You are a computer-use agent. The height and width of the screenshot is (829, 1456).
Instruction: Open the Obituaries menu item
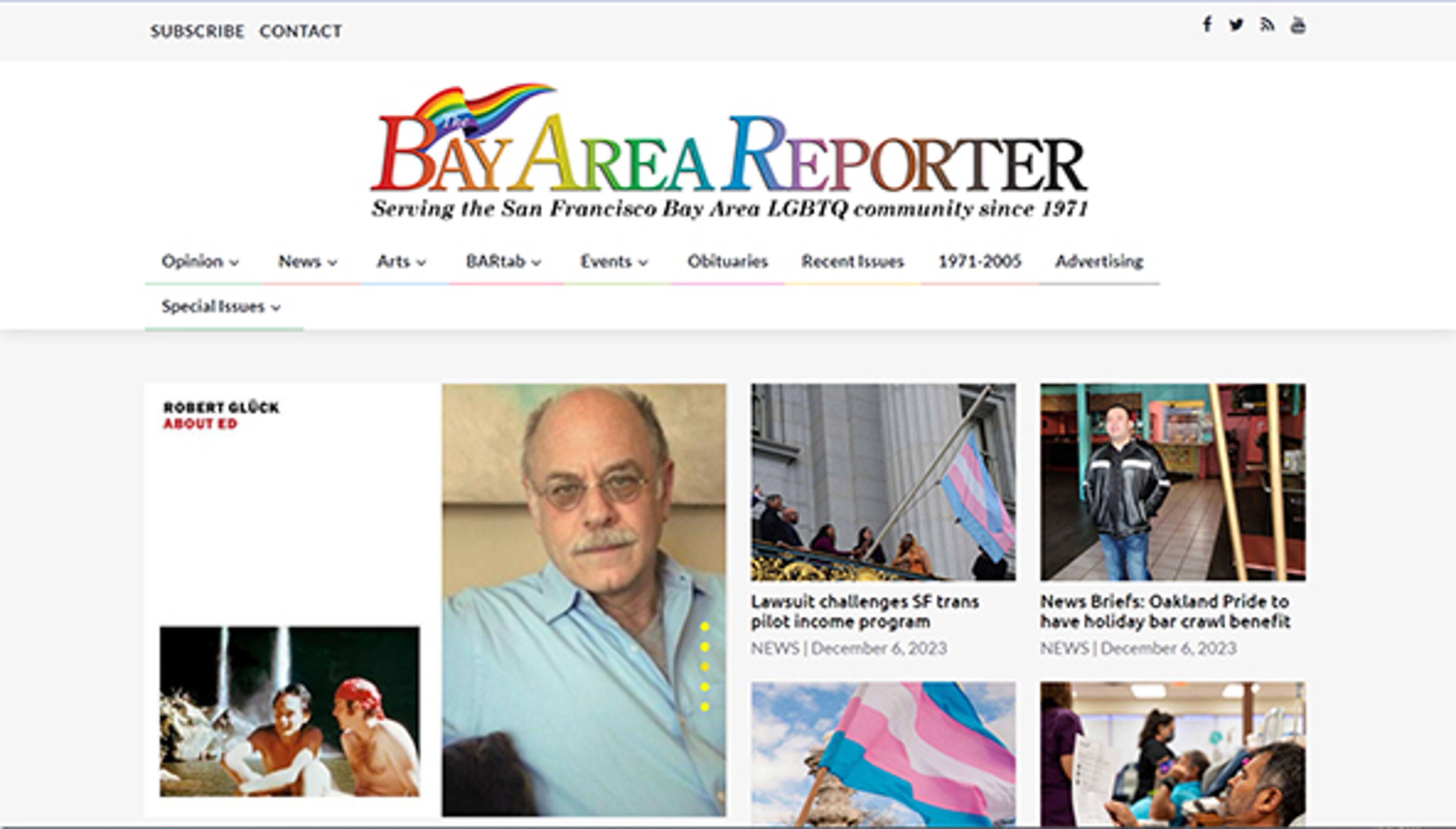[x=727, y=261]
